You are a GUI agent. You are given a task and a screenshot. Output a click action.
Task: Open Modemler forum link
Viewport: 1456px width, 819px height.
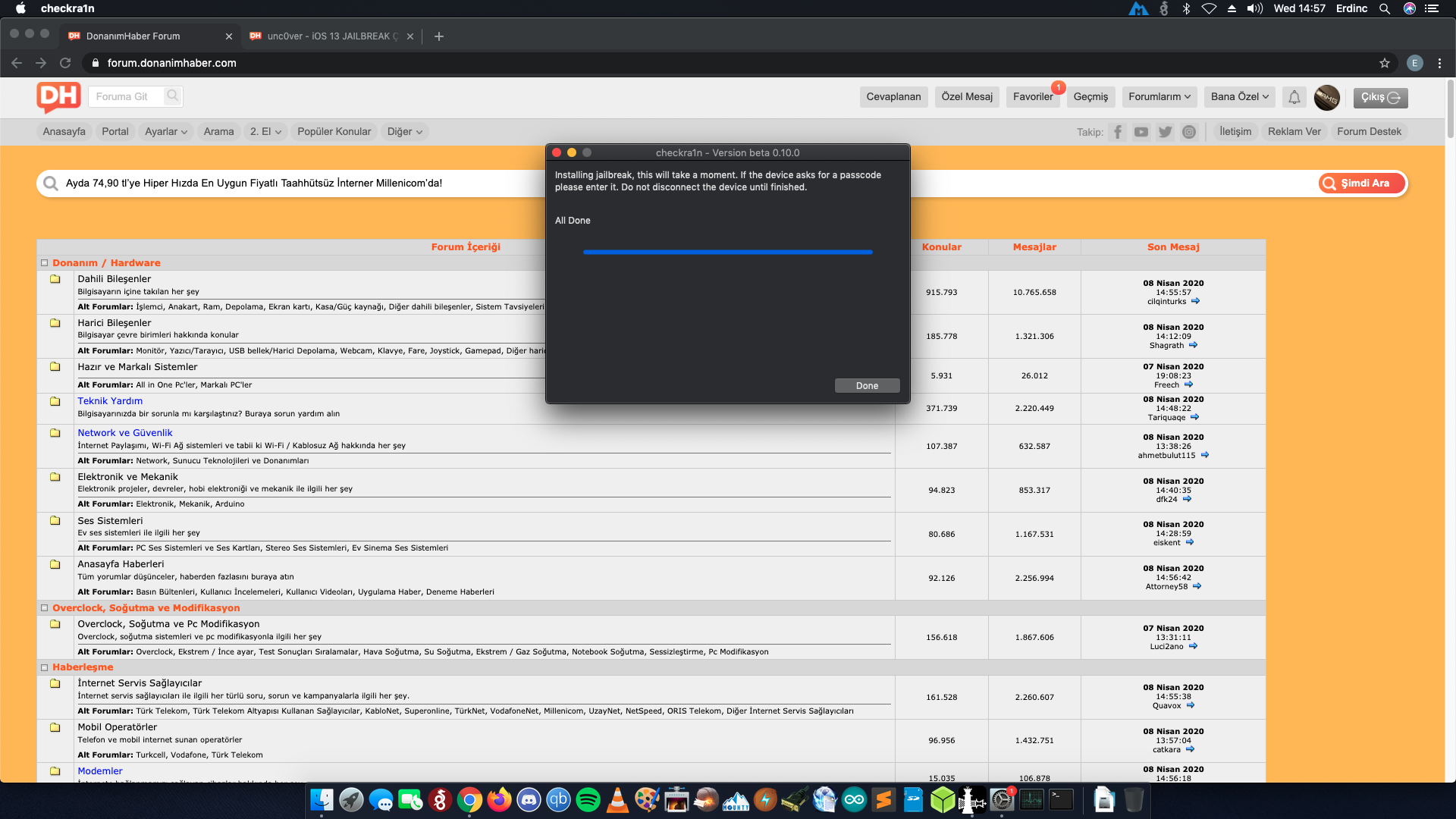(x=100, y=771)
